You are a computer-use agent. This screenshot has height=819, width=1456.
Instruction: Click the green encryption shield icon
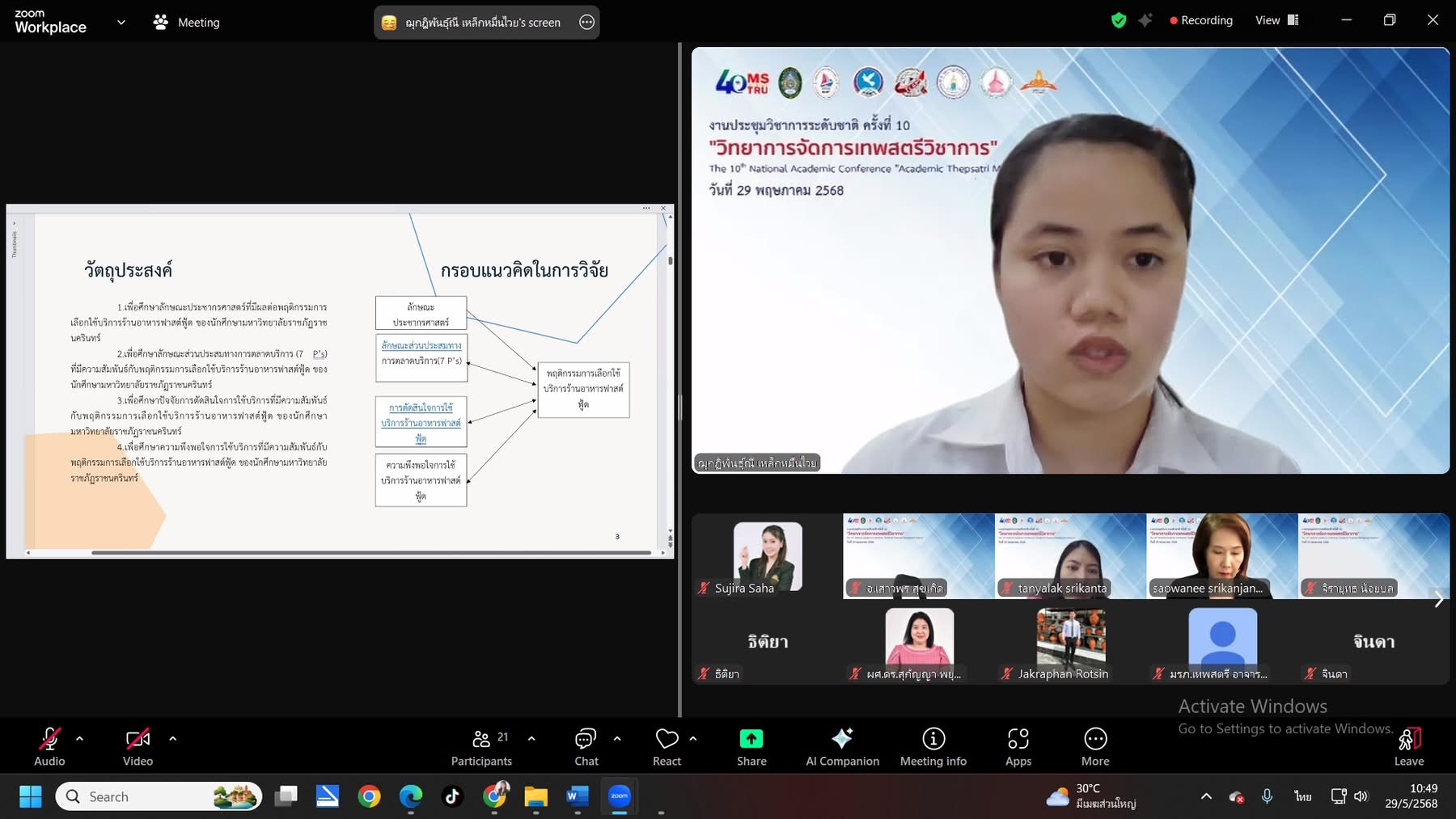(1119, 20)
